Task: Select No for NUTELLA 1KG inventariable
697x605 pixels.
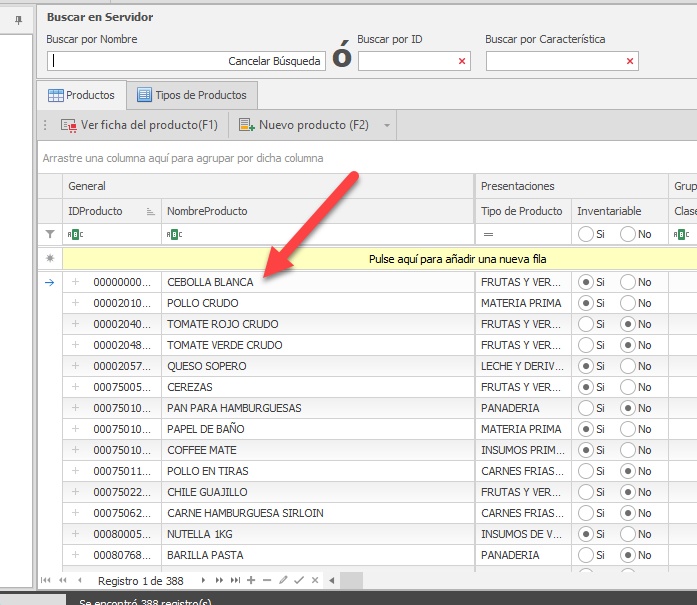Action: (x=628, y=534)
